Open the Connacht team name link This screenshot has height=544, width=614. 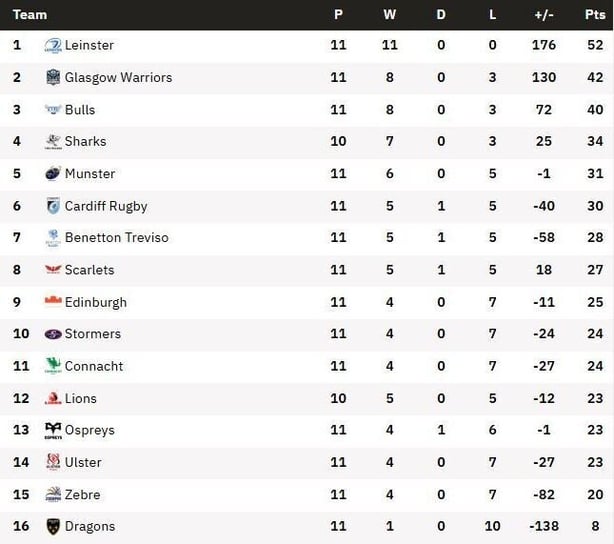(94, 366)
